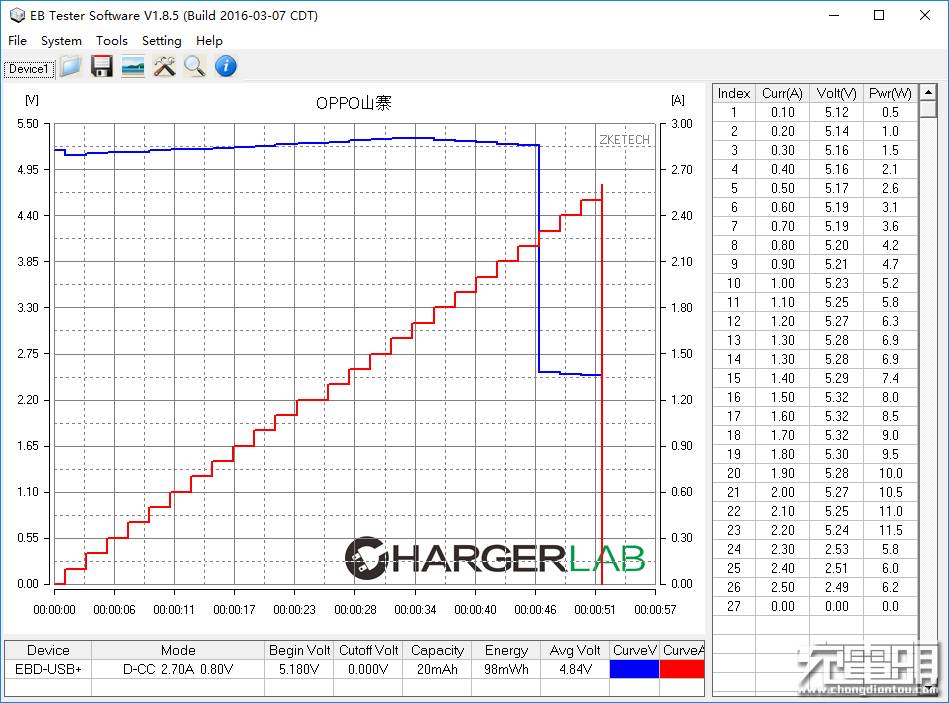Click the CurveA column header
Image resolution: width=949 pixels, height=703 pixels.
[682, 650]
